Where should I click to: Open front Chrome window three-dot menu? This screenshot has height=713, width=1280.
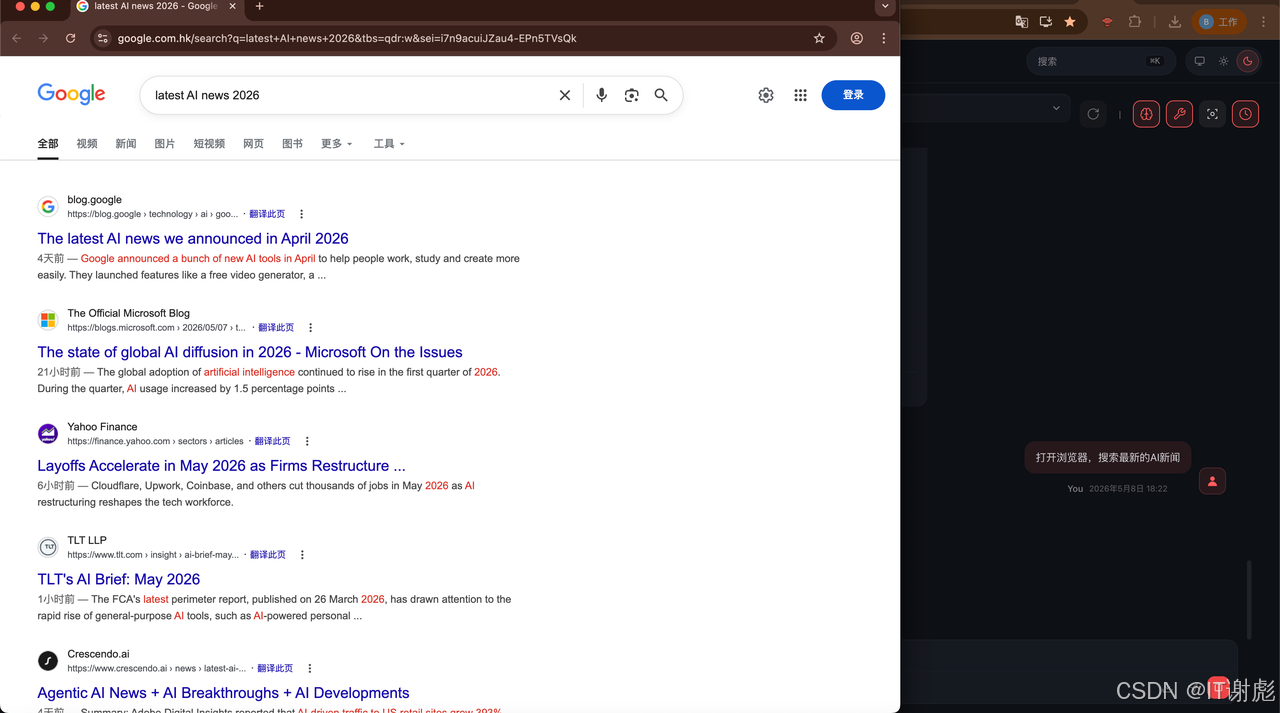click(x=884, y=38)
